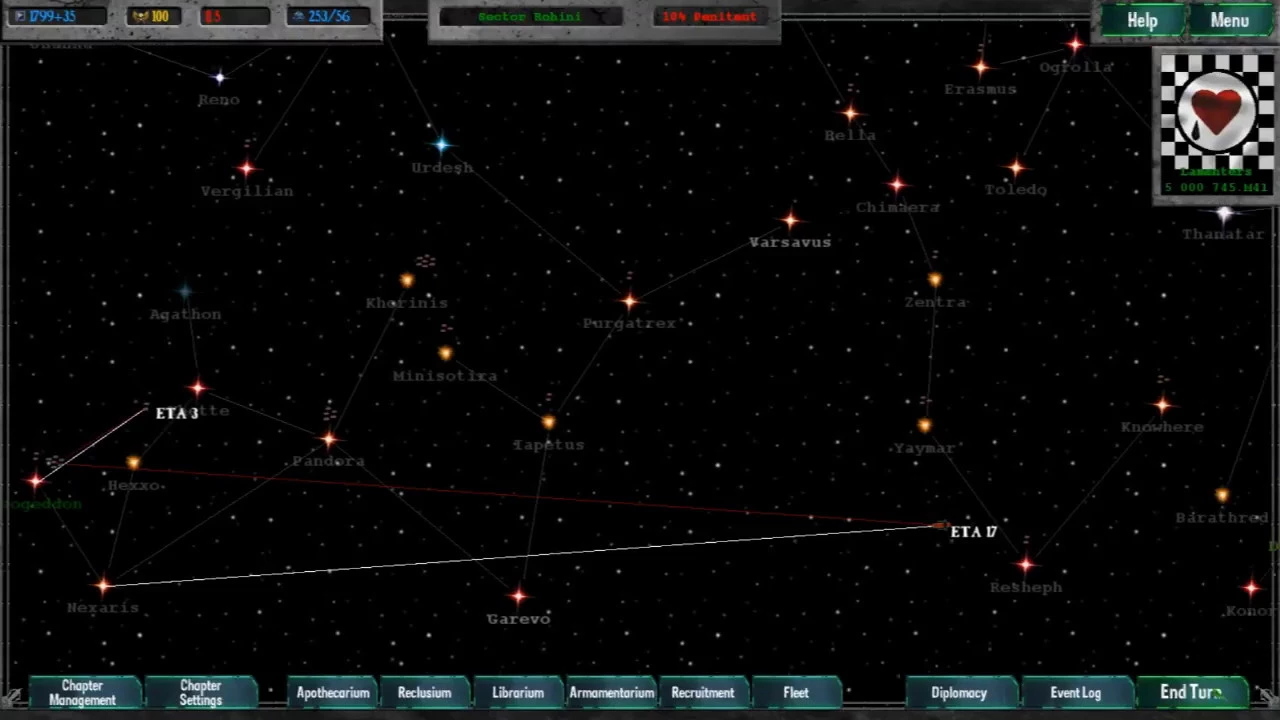Select the Garevo red star

(x=518, y=597)
